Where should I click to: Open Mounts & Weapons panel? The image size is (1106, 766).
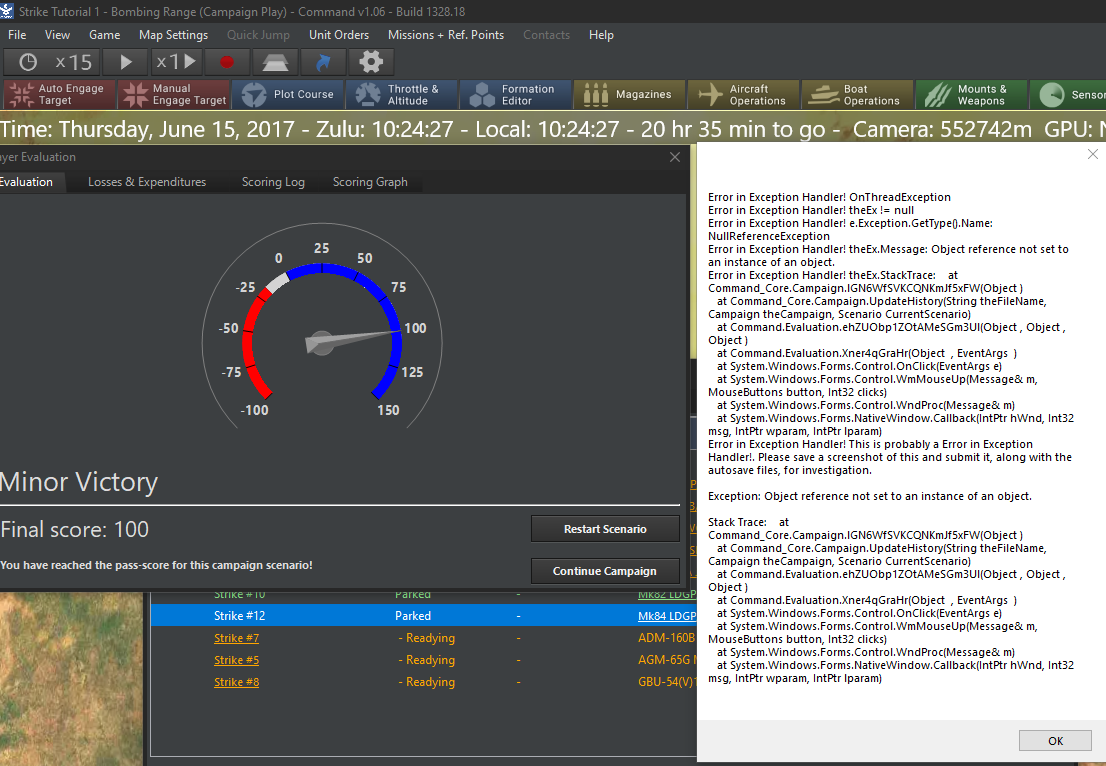(971, 95)
